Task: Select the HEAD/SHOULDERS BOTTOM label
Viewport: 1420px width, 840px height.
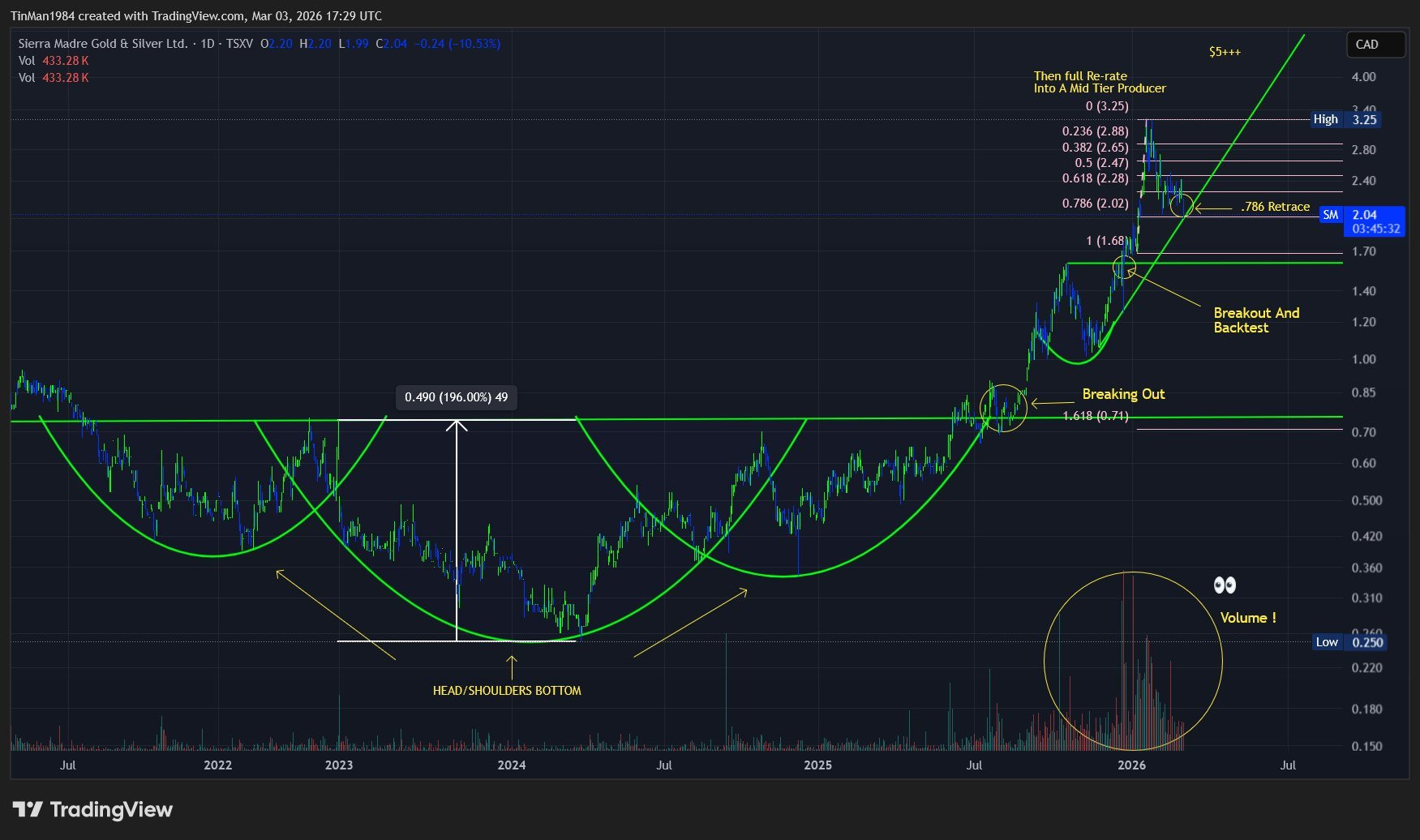Action: 507,691
